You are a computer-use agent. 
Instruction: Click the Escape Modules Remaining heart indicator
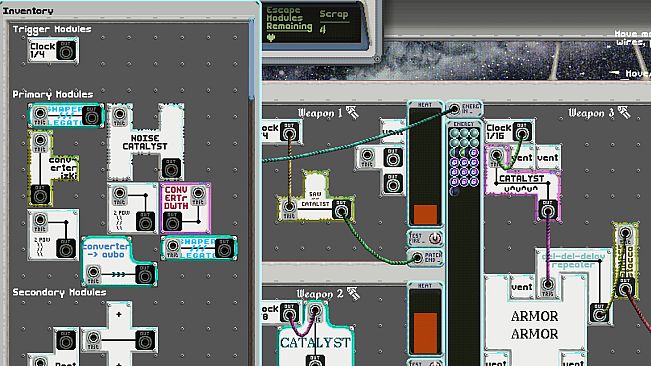click(x=271, y=38)
